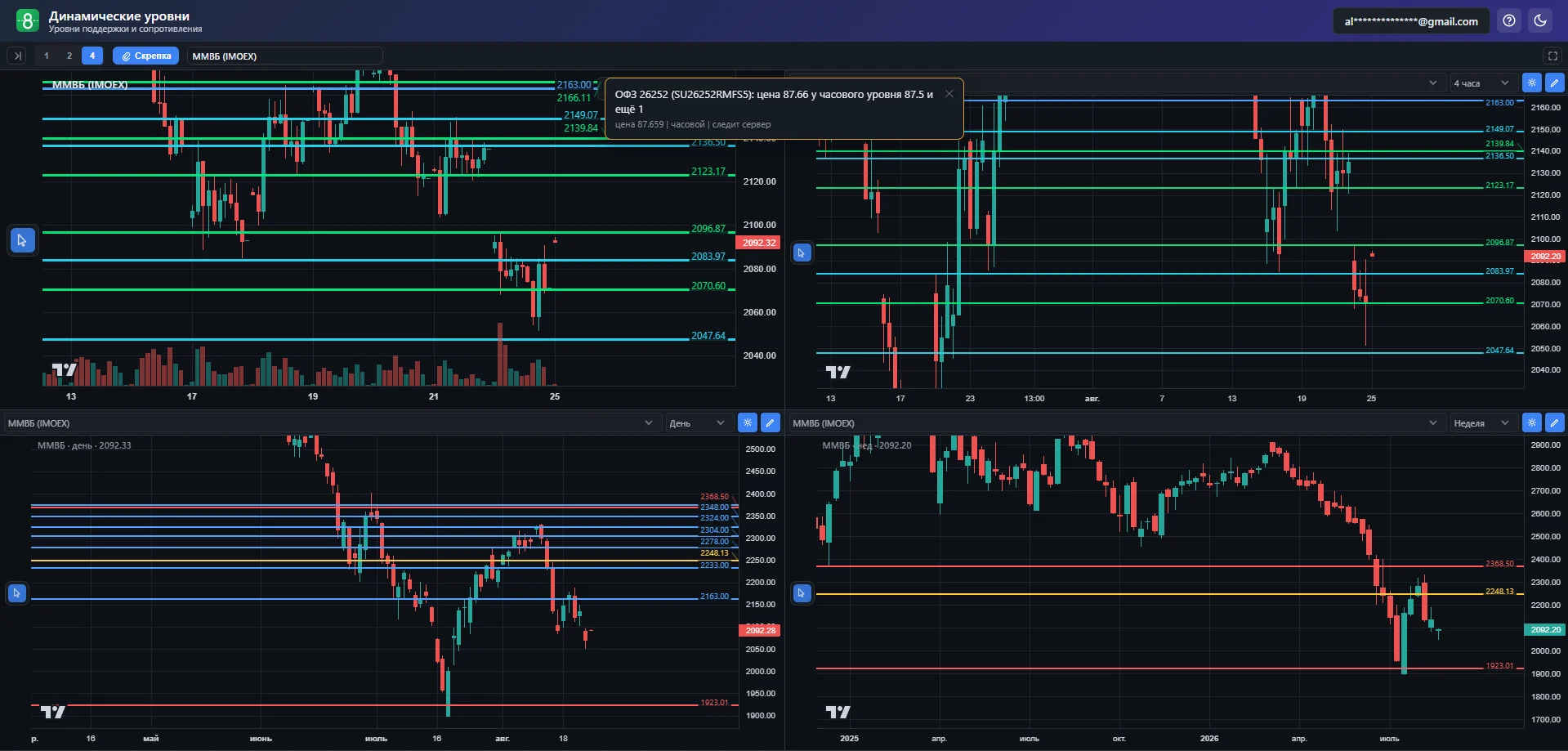Image resolution: width=1568 pixels, height=751 pixels.
Task: Click the pencil edit icon in День chart
Action: tap(770, 422)
